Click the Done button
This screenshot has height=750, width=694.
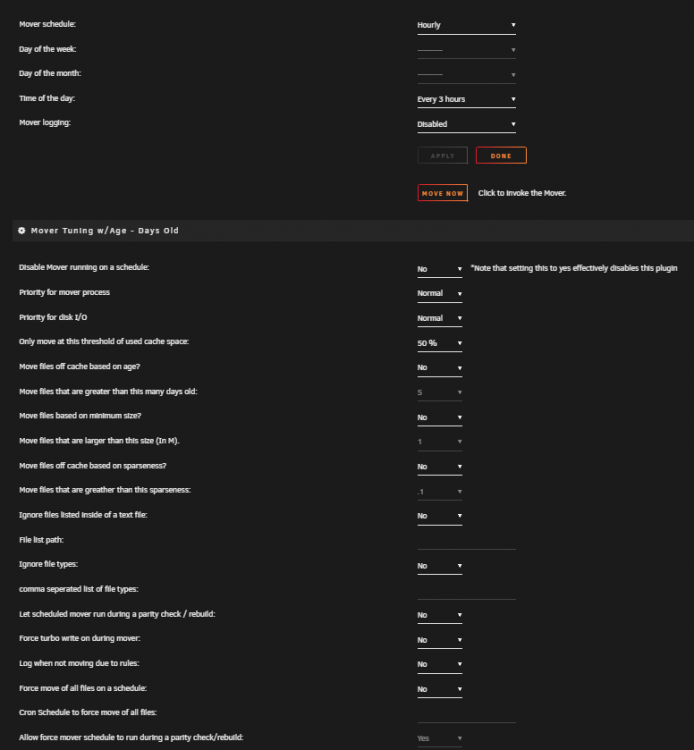(501, 155)
